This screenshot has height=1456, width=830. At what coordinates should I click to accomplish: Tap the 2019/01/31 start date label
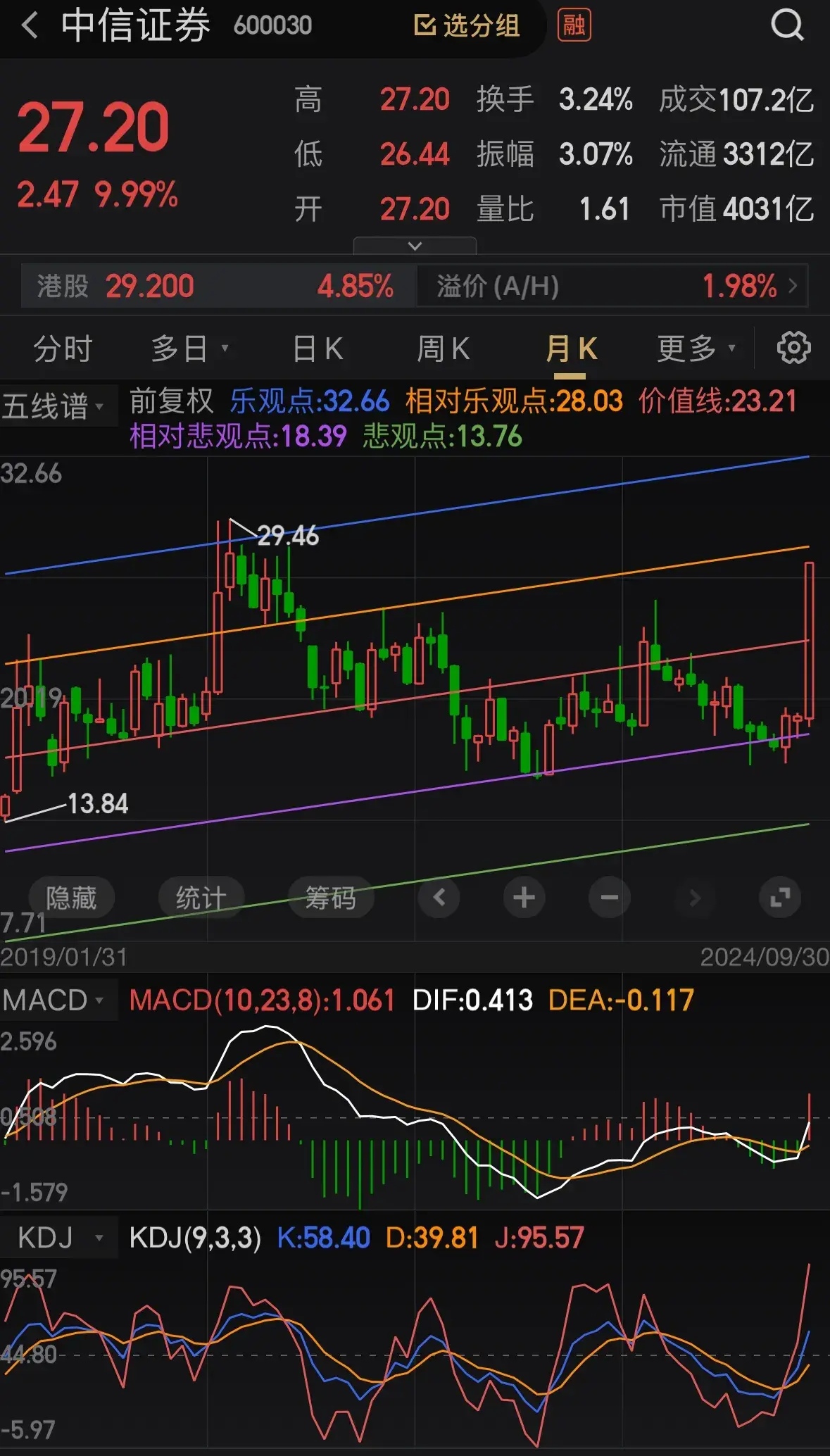click(x=64, y=957)
